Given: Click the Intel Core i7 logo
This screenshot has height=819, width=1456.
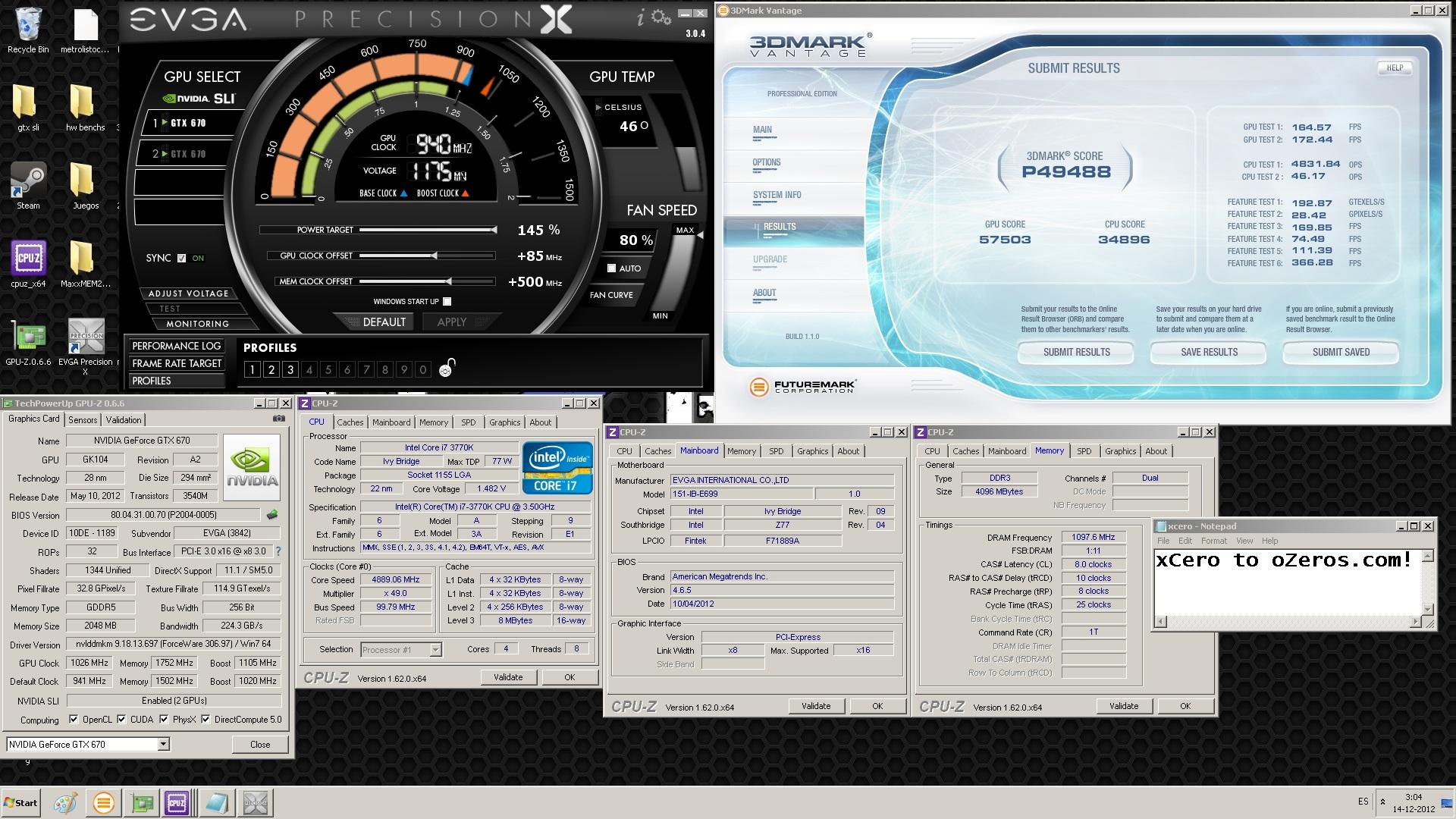Looking at the screenshot, I should 557,467.
